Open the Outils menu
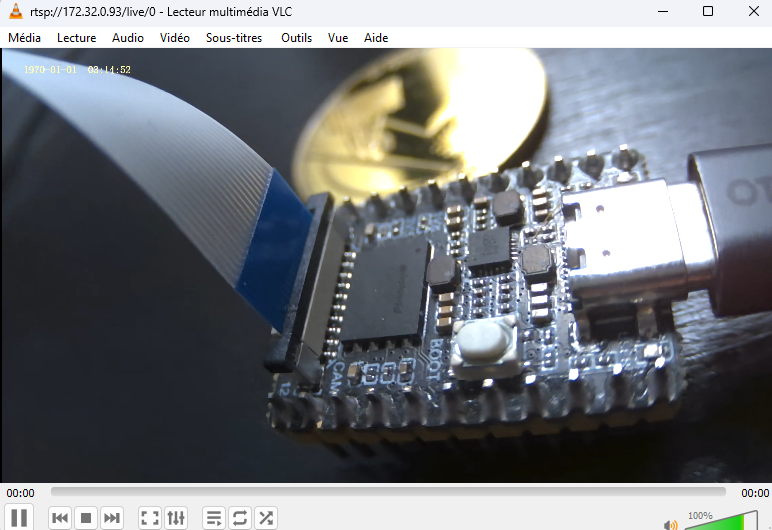Viewport: 772px width, 530px height. click(x=297, y=38)
